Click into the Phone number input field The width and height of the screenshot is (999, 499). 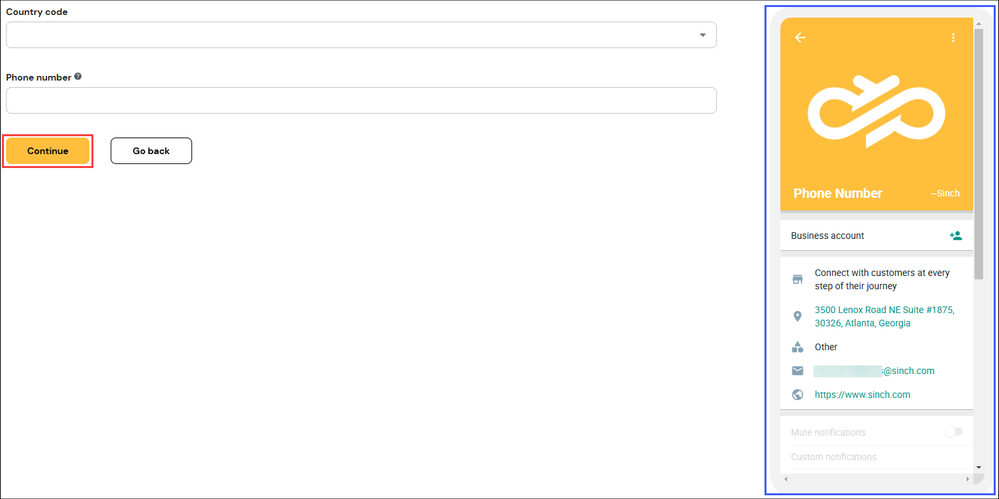click(361, 101)
